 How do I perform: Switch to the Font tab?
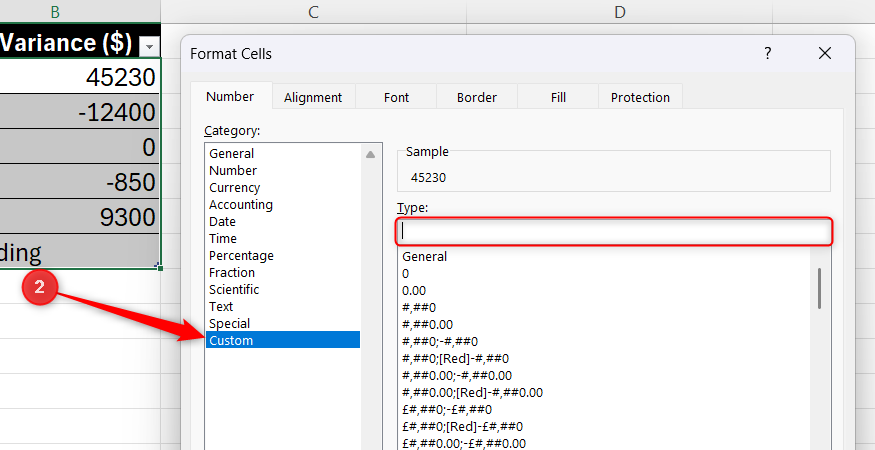pyautogui.click(x=396, y=98)
